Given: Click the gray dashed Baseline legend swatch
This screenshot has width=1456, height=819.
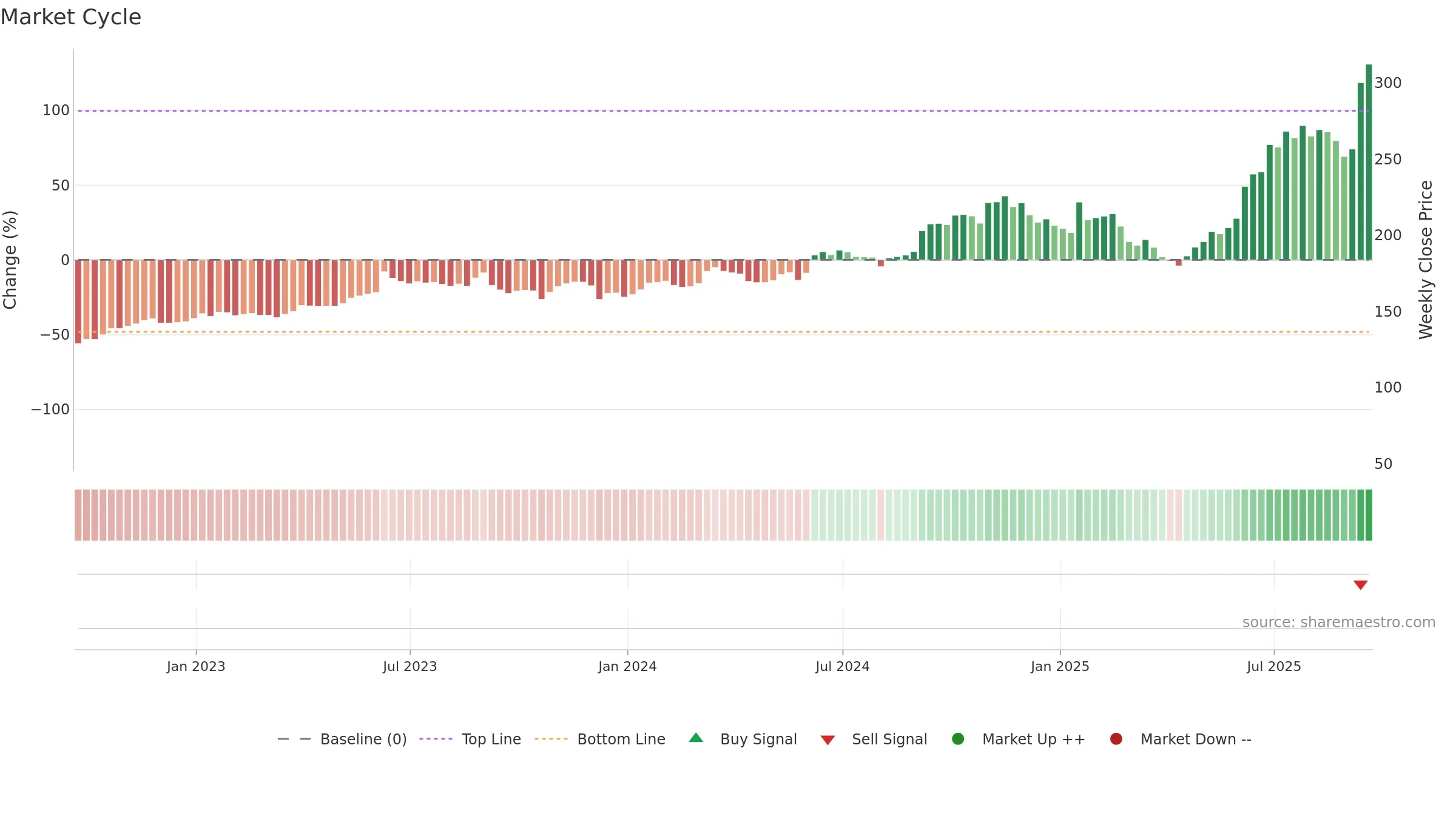Looking at the screenshot, I should [294, 739].
